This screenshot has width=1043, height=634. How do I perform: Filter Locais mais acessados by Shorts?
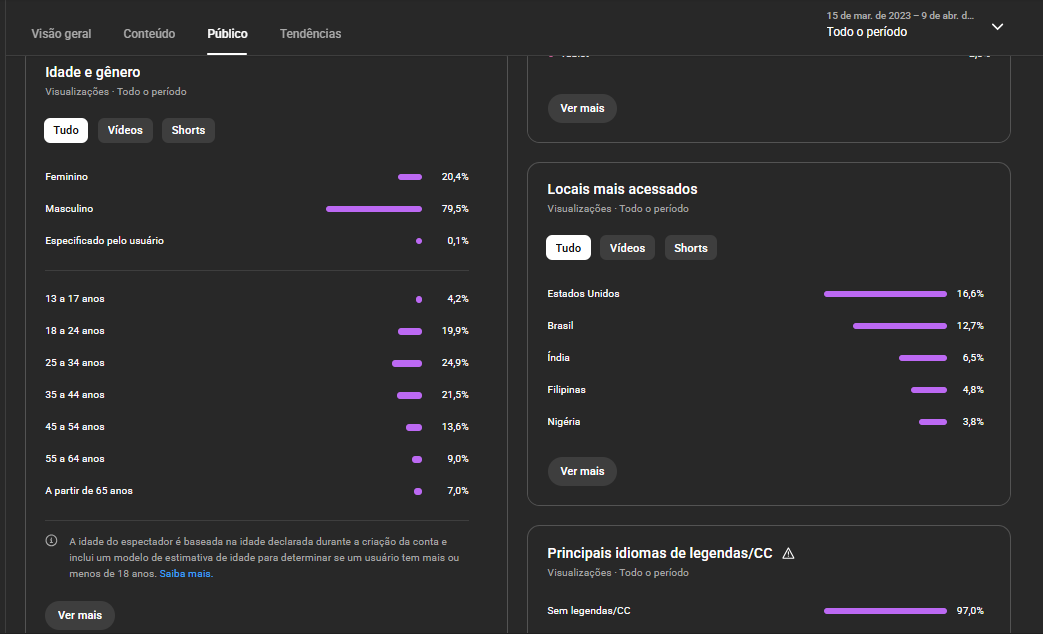pos(690,248)
